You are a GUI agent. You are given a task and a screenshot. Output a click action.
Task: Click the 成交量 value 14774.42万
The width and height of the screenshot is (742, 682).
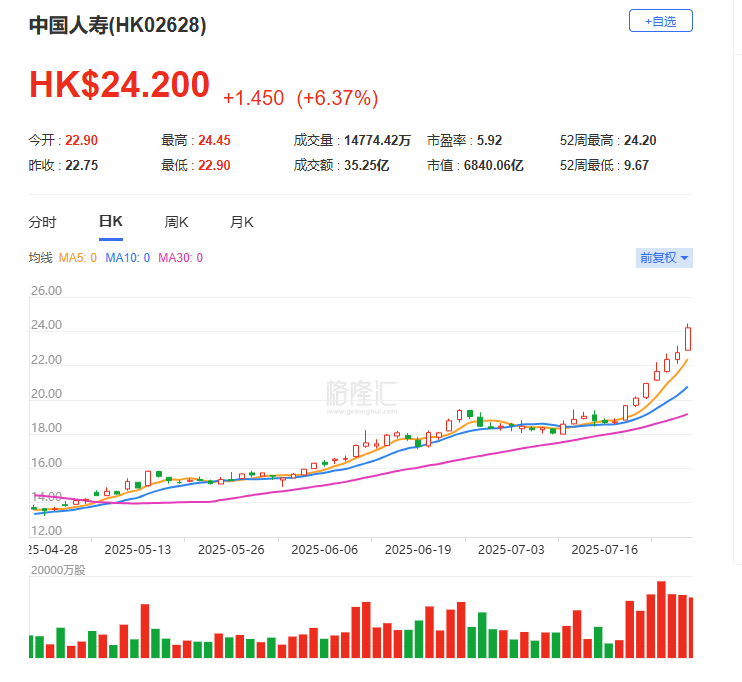(377, 141)
